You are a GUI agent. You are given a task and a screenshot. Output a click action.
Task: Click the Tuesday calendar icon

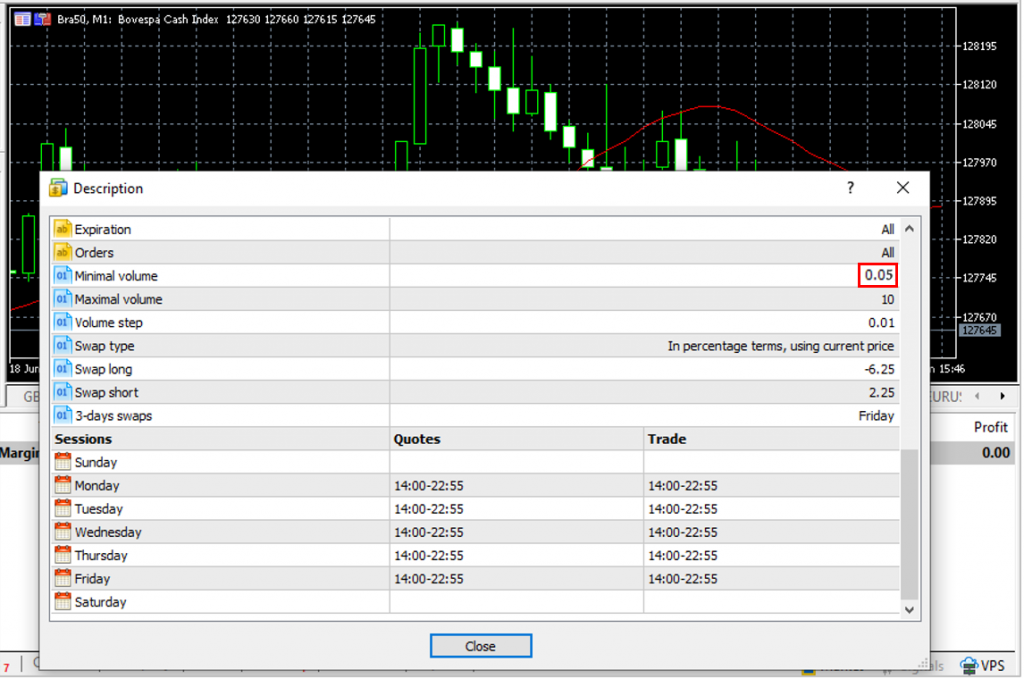63,509
